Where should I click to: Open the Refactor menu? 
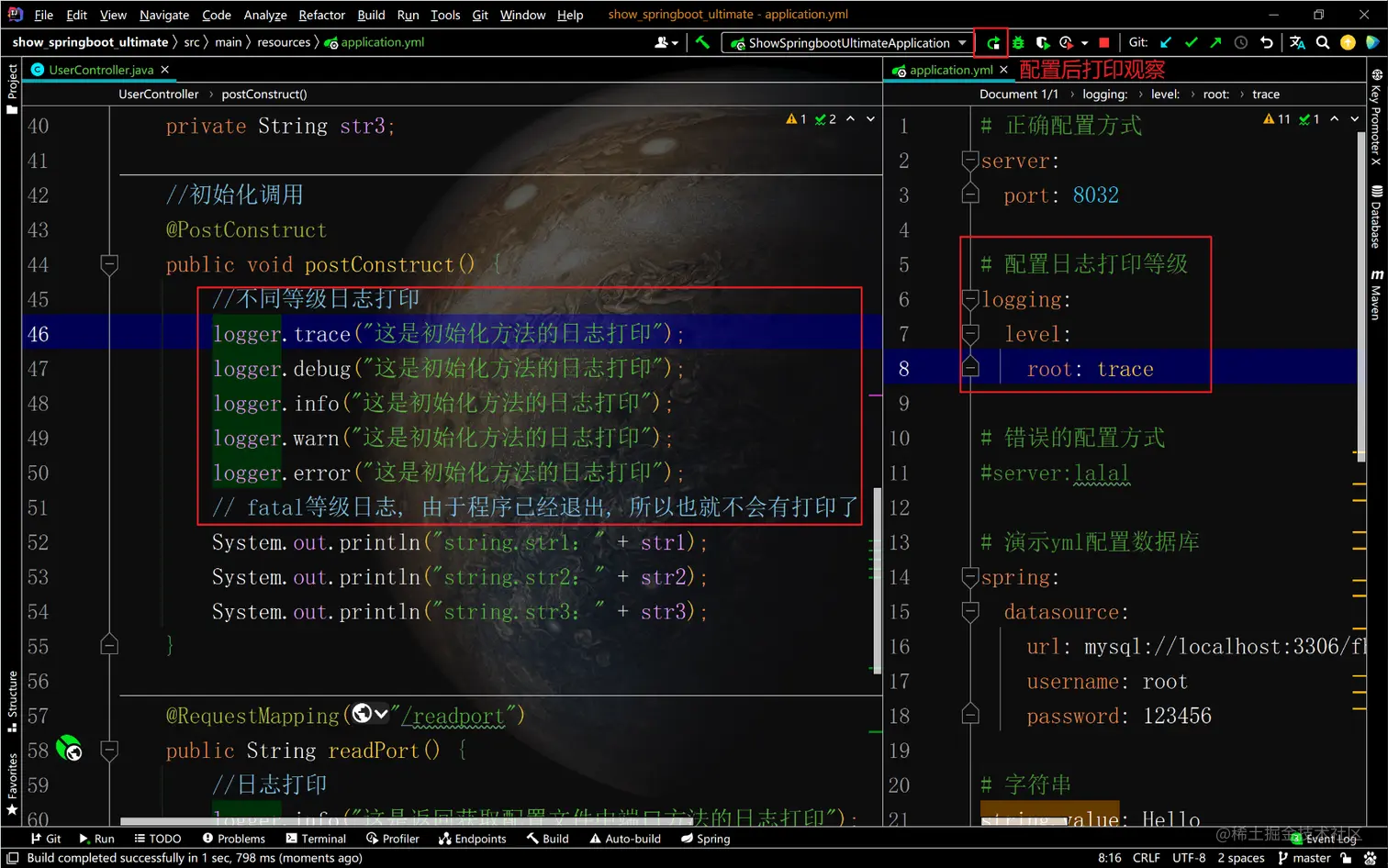[x=321, y=15]
